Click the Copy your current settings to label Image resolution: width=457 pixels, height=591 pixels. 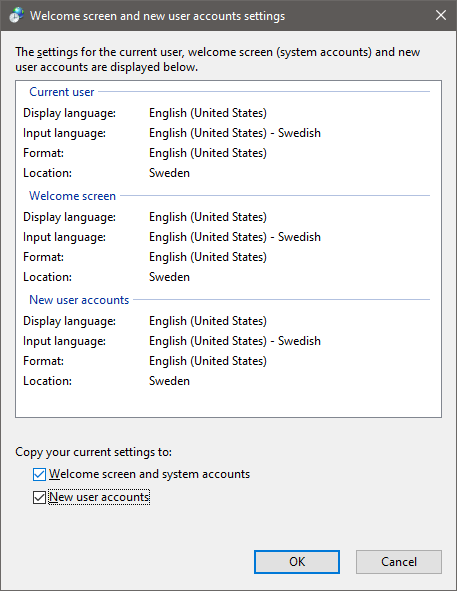tap(94, 452)
